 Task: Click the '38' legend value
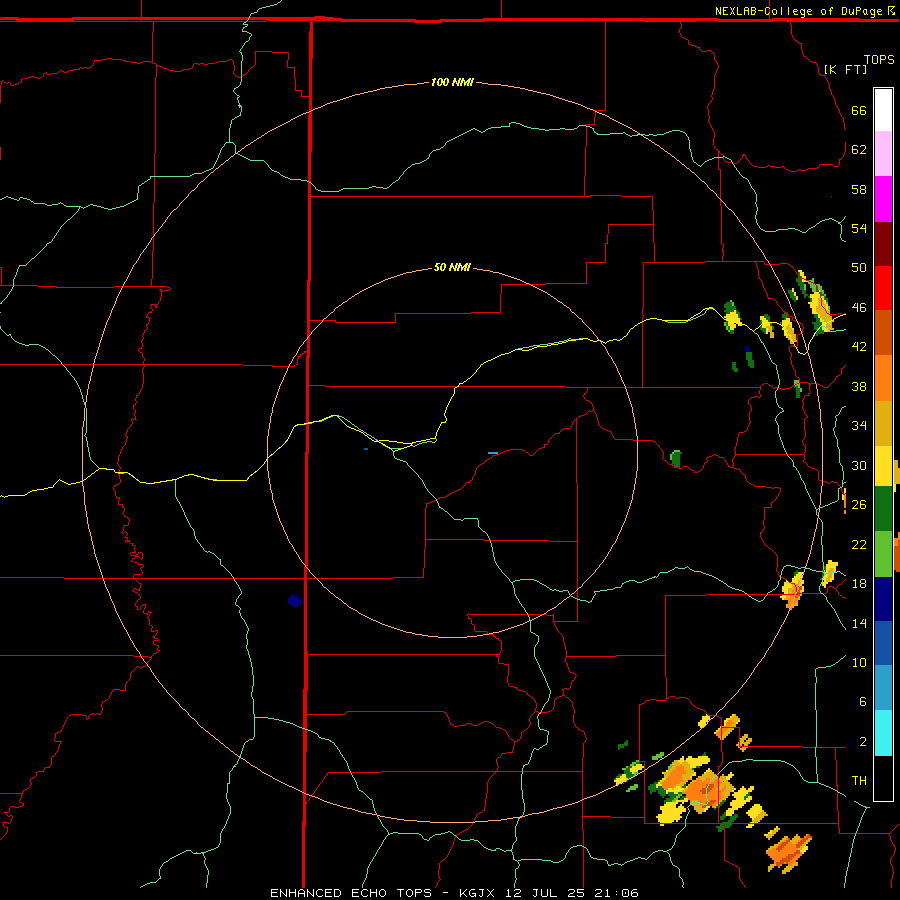[x=859, y=386]
